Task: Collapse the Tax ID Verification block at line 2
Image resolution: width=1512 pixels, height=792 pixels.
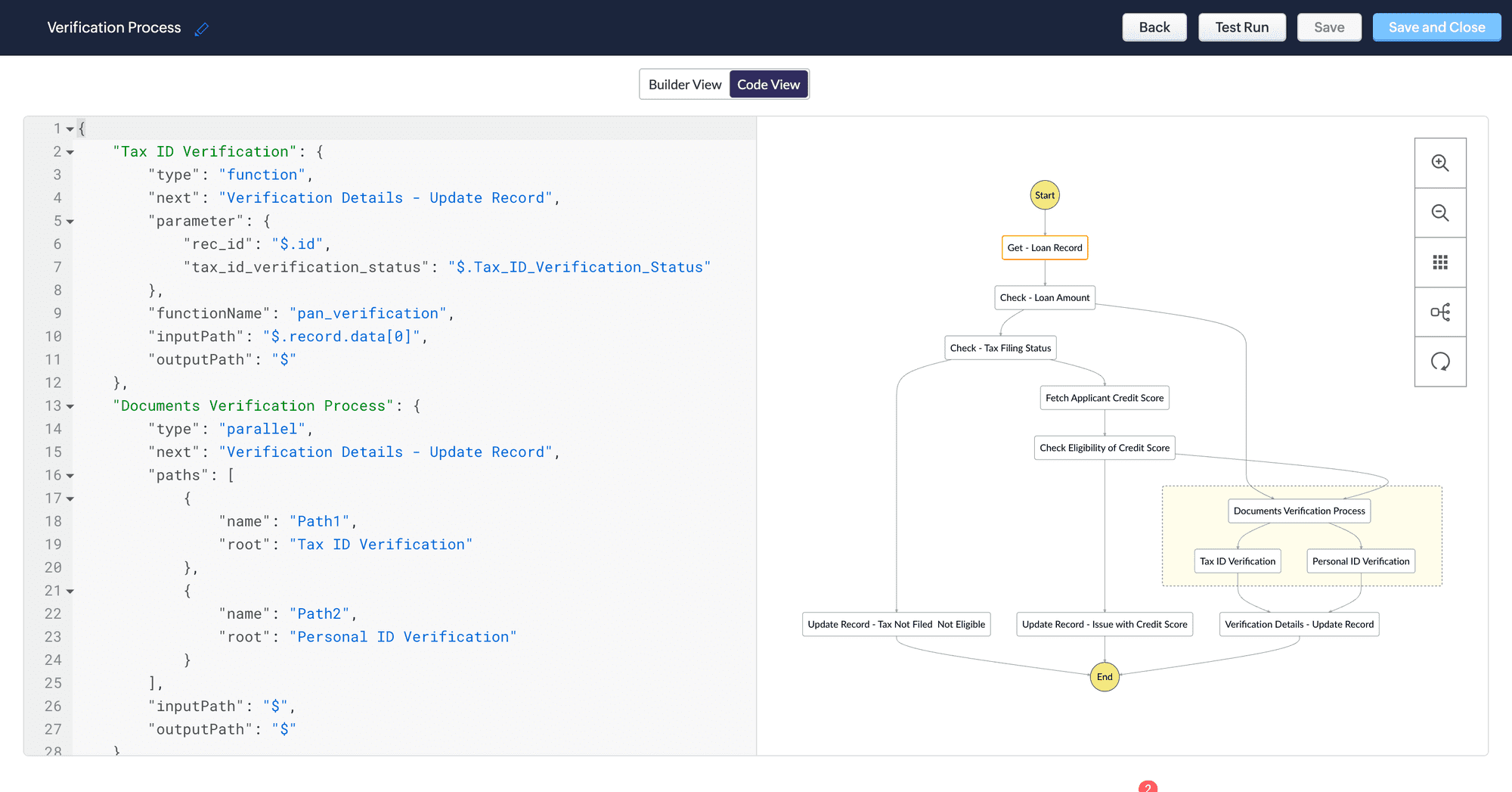Action: point(70,153)
